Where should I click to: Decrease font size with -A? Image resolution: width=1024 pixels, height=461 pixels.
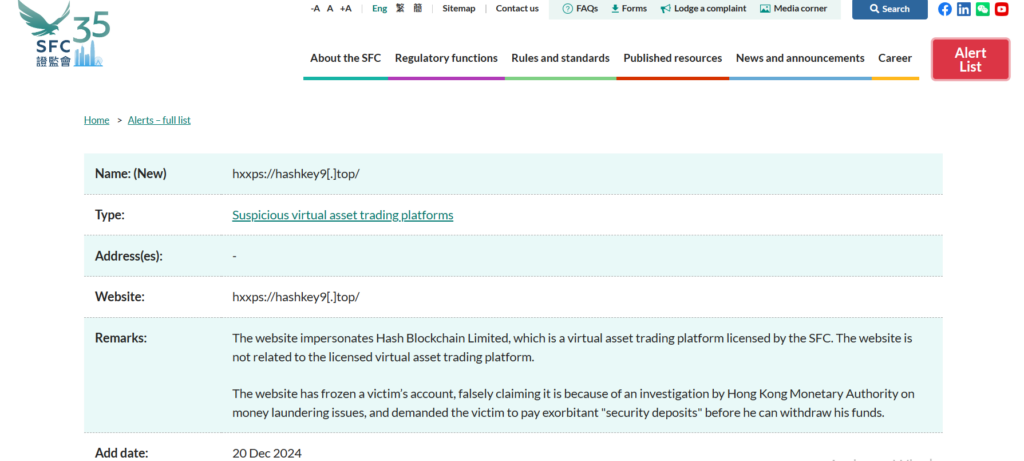pyautogui.click(x=315, y=8)
